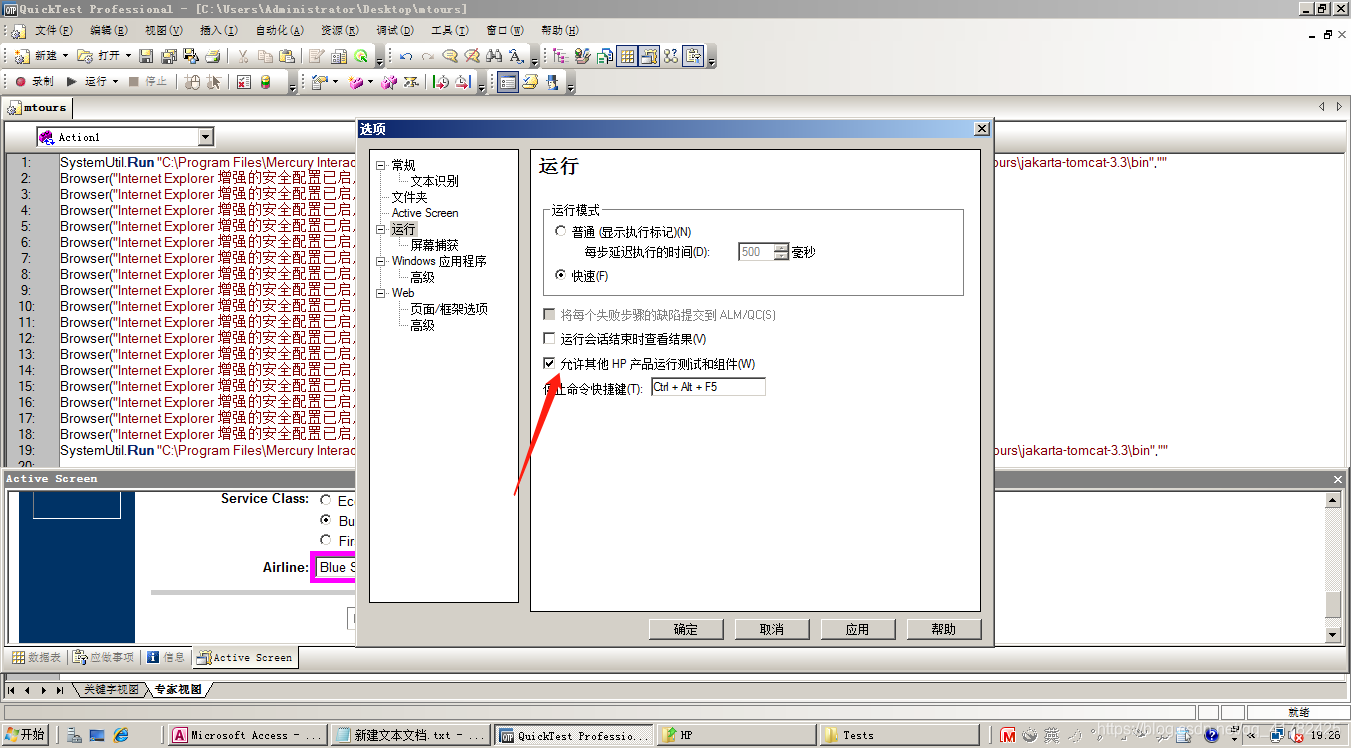Click the Results green circular icon

click(x=361, y=56)
